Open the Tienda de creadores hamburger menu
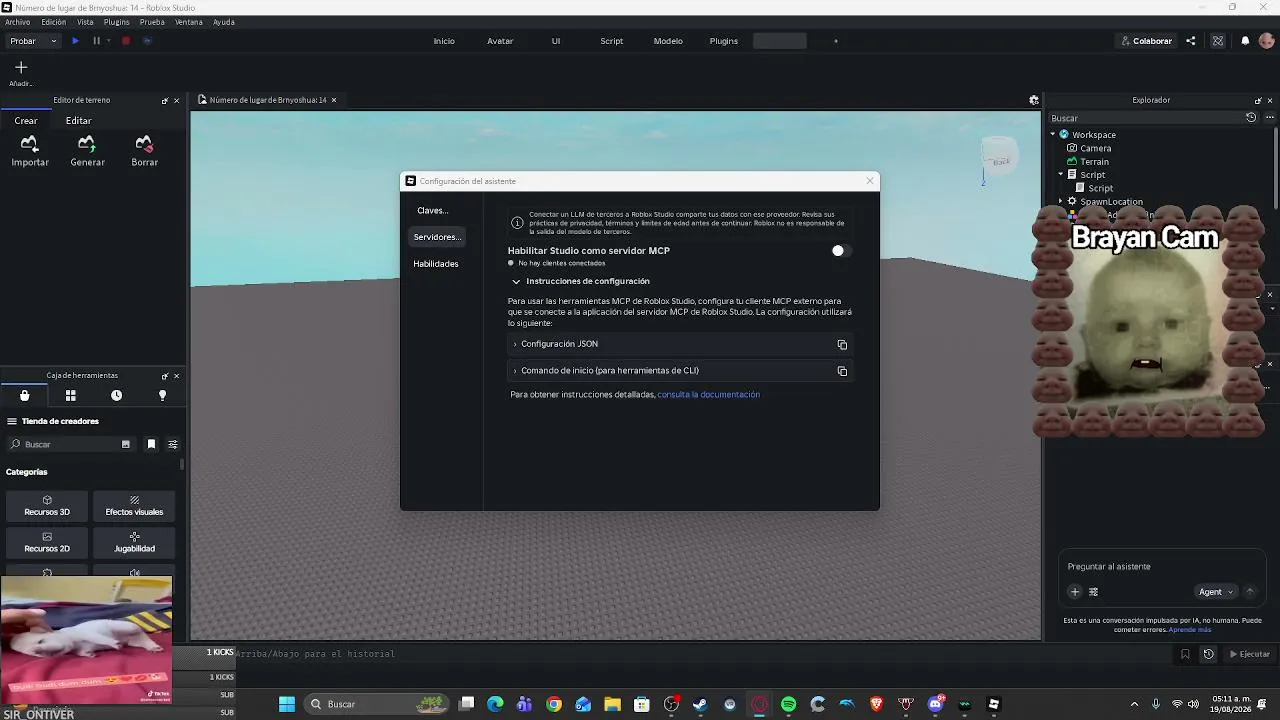Screen dimensions: 1280x720 coord(12,422)
